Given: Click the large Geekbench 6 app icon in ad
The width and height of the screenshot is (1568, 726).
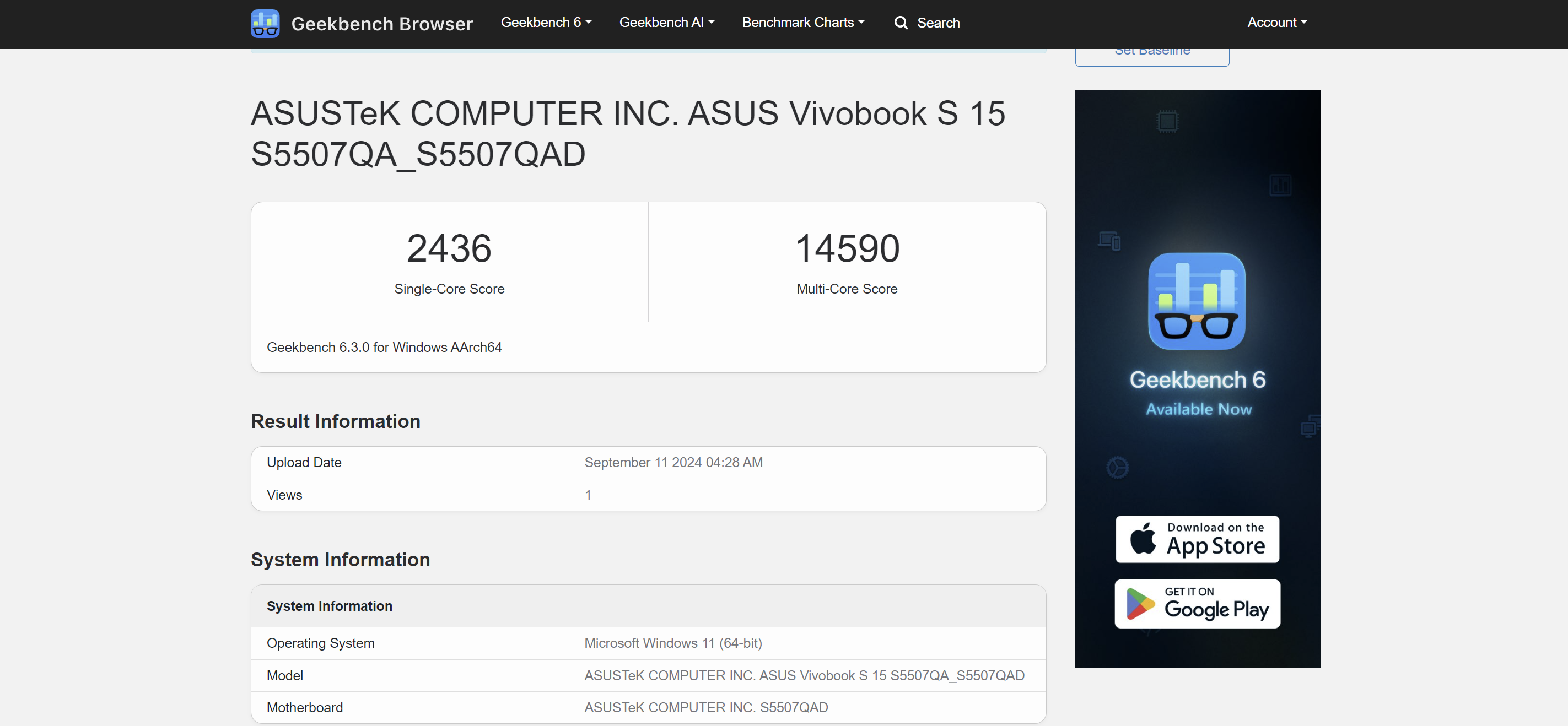Looking at the screenshot, I should pos(1196,301).
